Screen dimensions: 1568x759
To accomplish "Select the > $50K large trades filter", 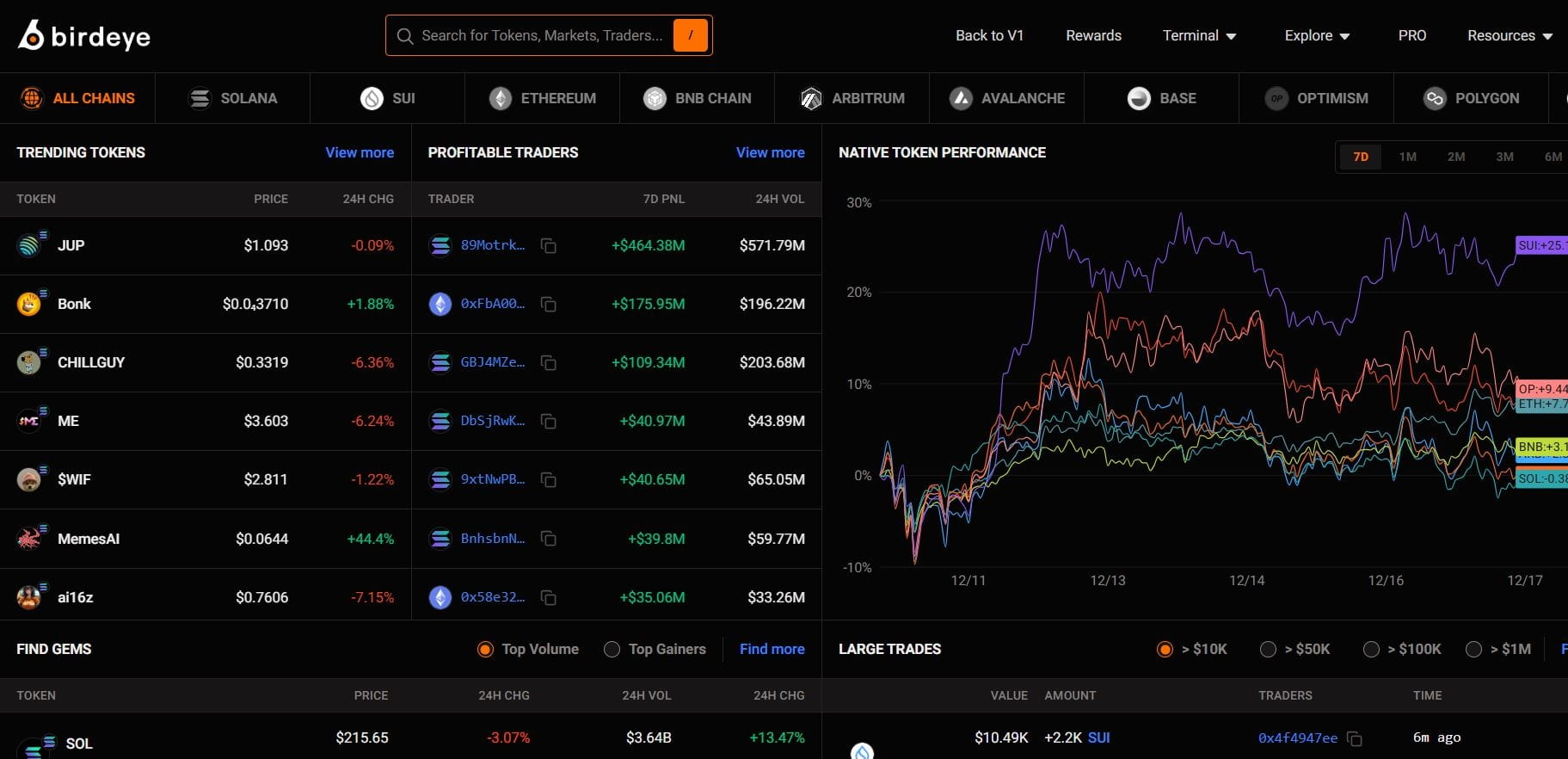I will click(x=1268, y=650).
